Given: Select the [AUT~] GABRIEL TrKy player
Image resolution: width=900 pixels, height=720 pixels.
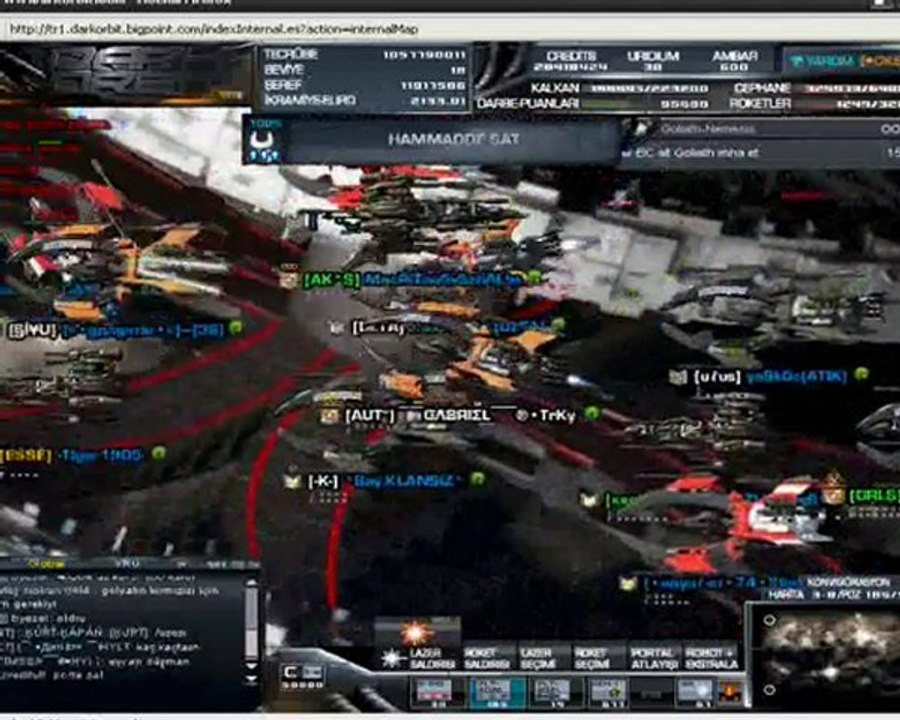Looking at the screenshot, I should 459,415.
